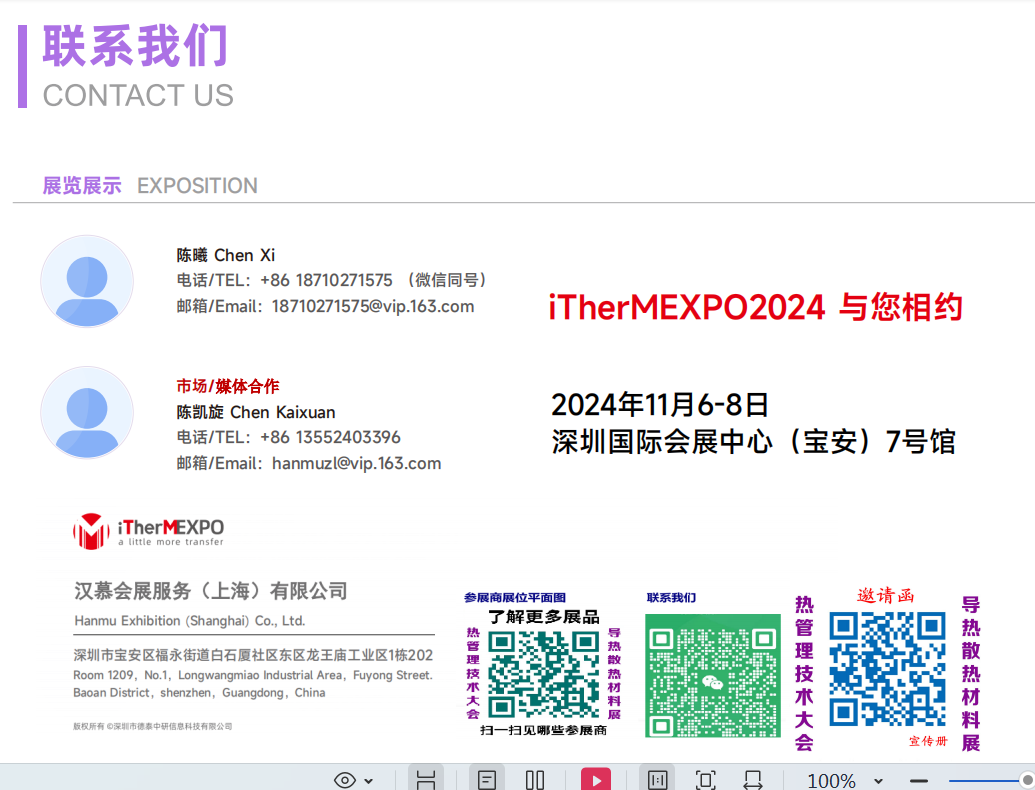1035x790 pixels.
Task: Zoom out using the minus button
Action: 919,781
